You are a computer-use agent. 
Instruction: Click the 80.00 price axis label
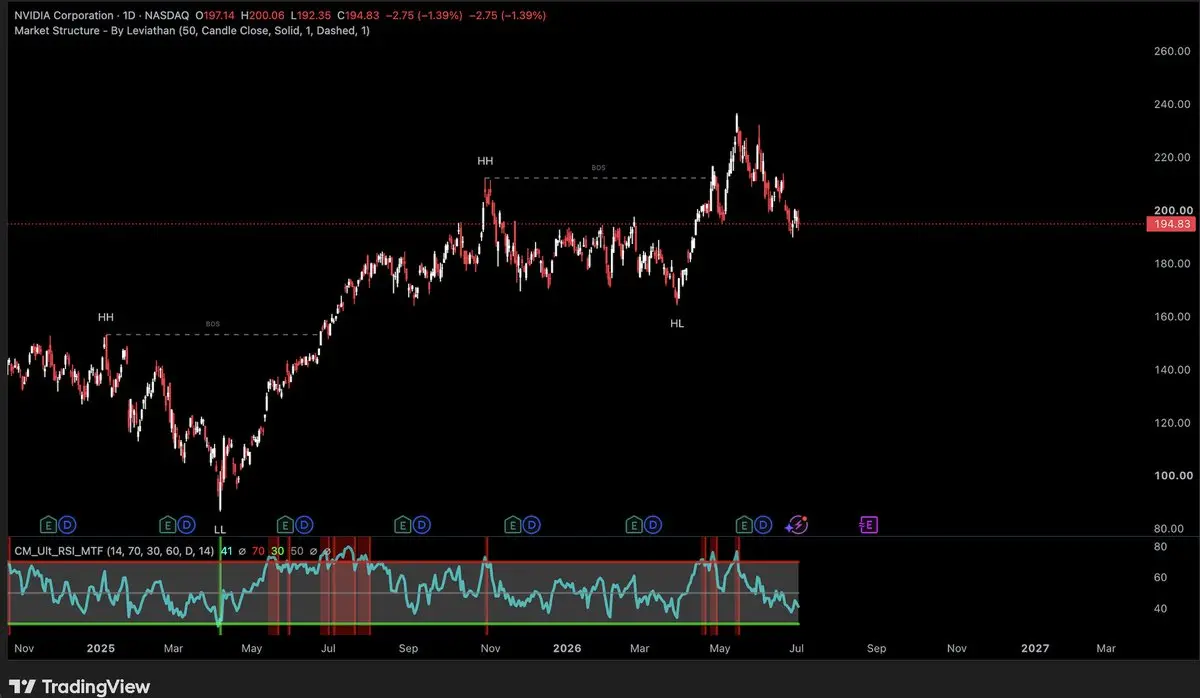(x=1171, y=528)
